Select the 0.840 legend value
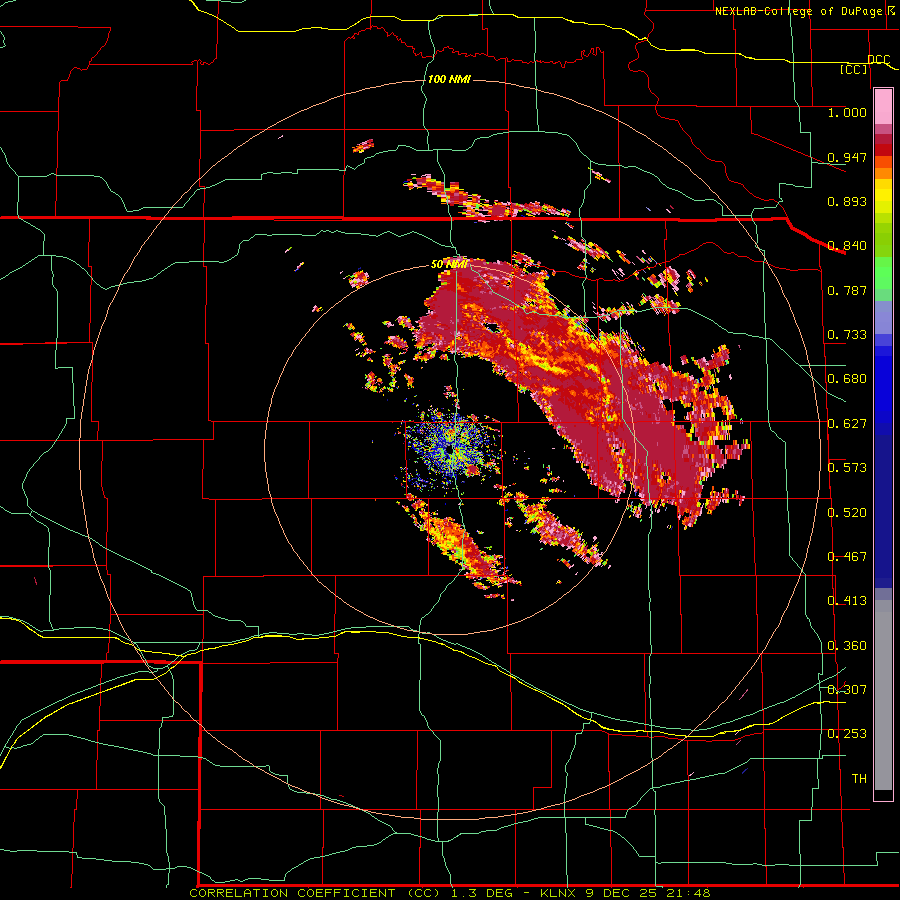This screenshot has height=900, width=900. 847,246
